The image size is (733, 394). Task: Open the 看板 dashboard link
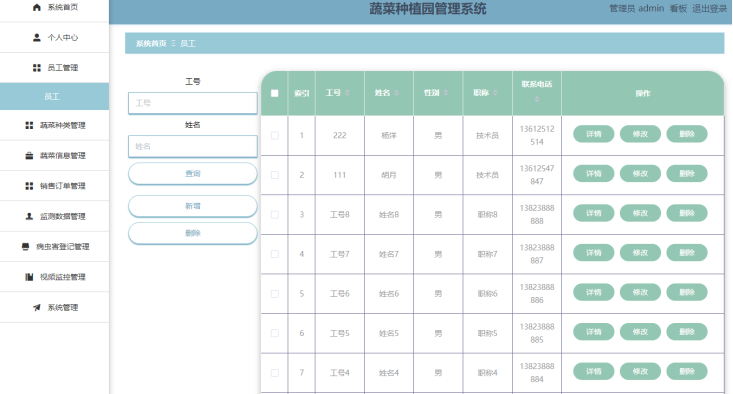[x=678, y=8]
